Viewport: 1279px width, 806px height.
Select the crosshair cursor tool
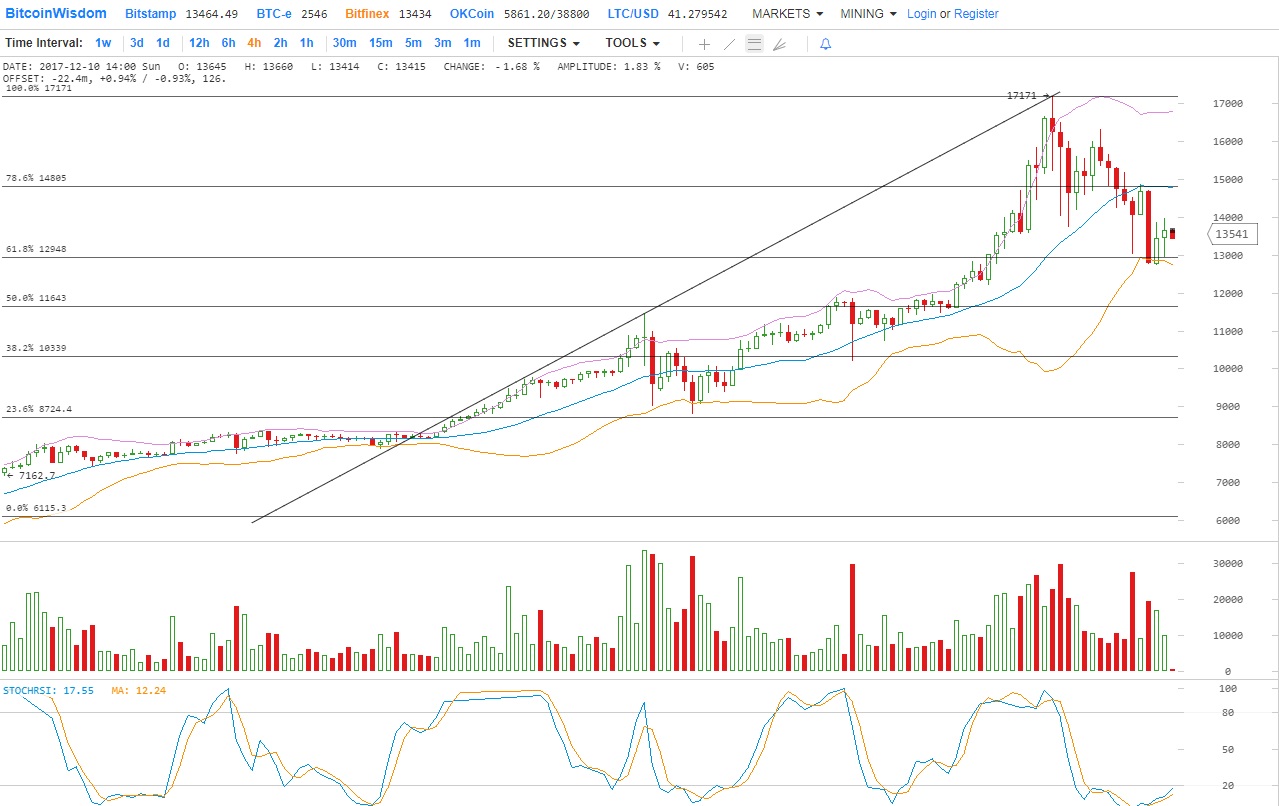704,44
